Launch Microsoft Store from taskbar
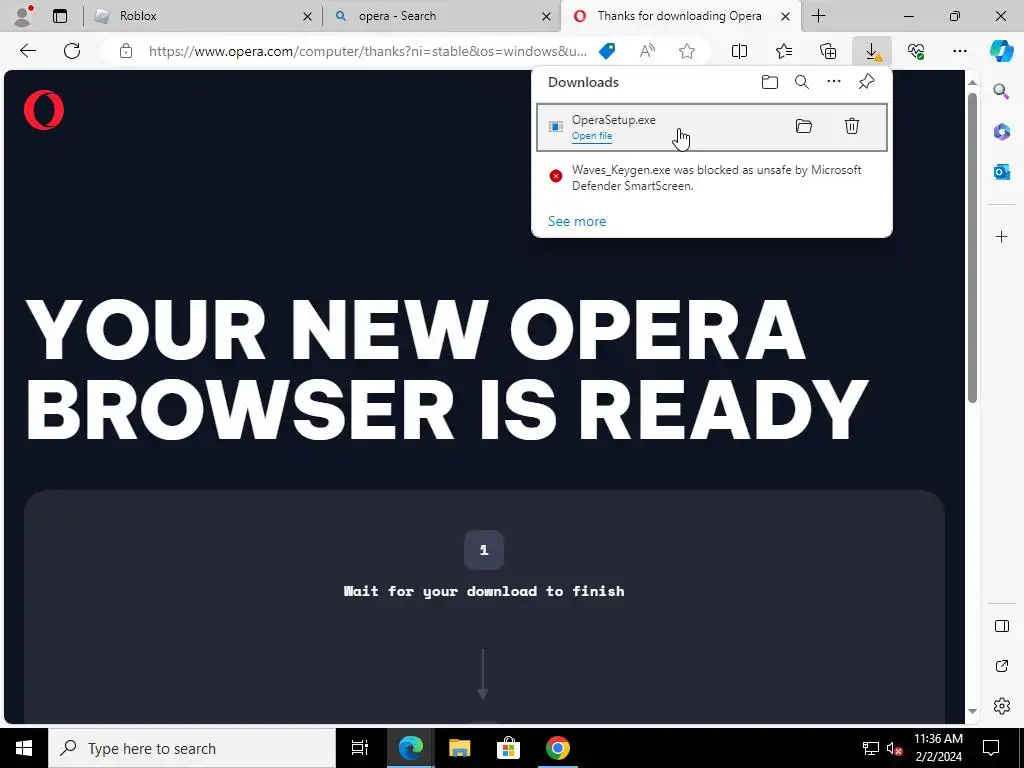 [508, 748]
